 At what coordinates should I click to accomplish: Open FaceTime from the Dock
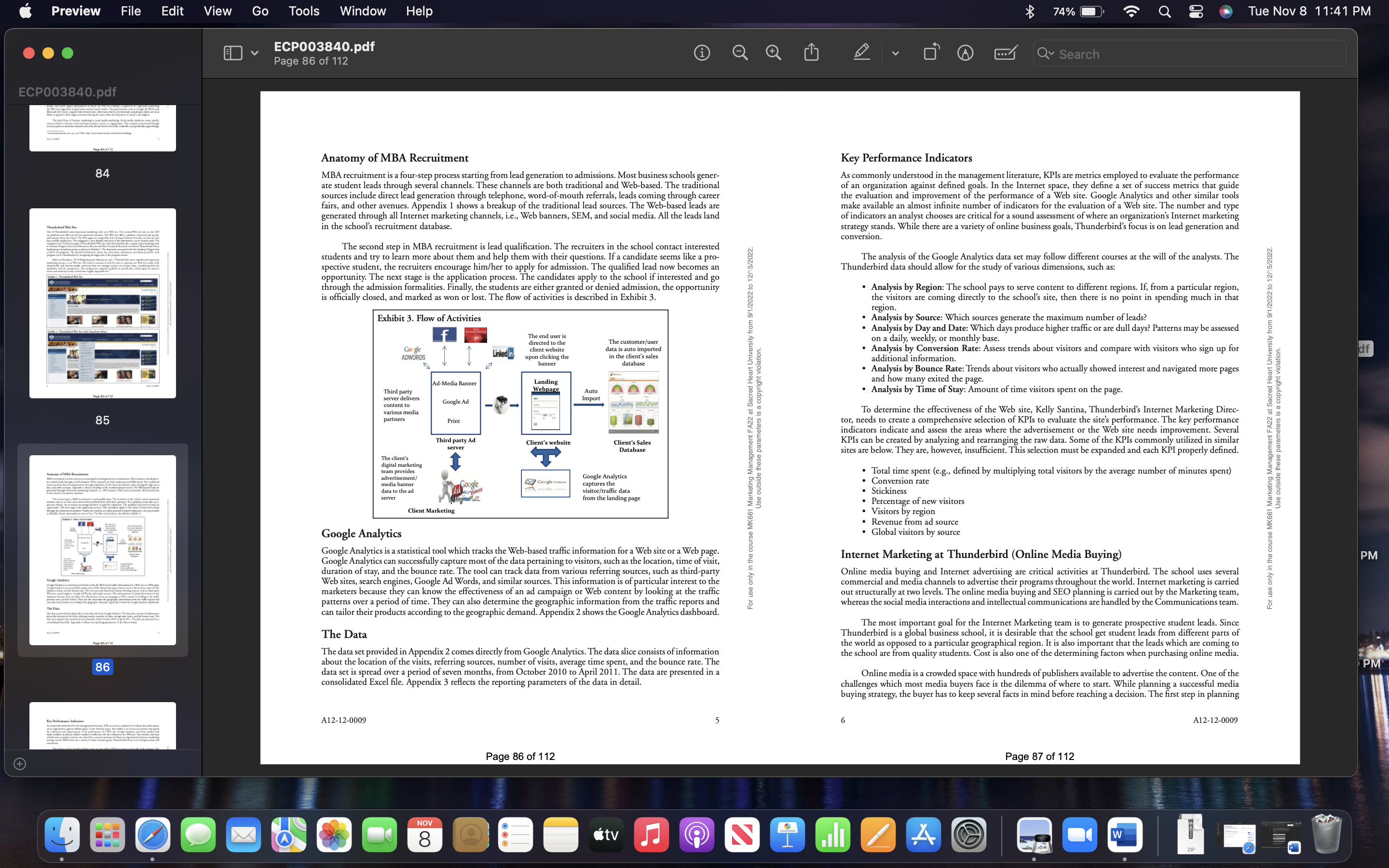[x=380, y=835]
